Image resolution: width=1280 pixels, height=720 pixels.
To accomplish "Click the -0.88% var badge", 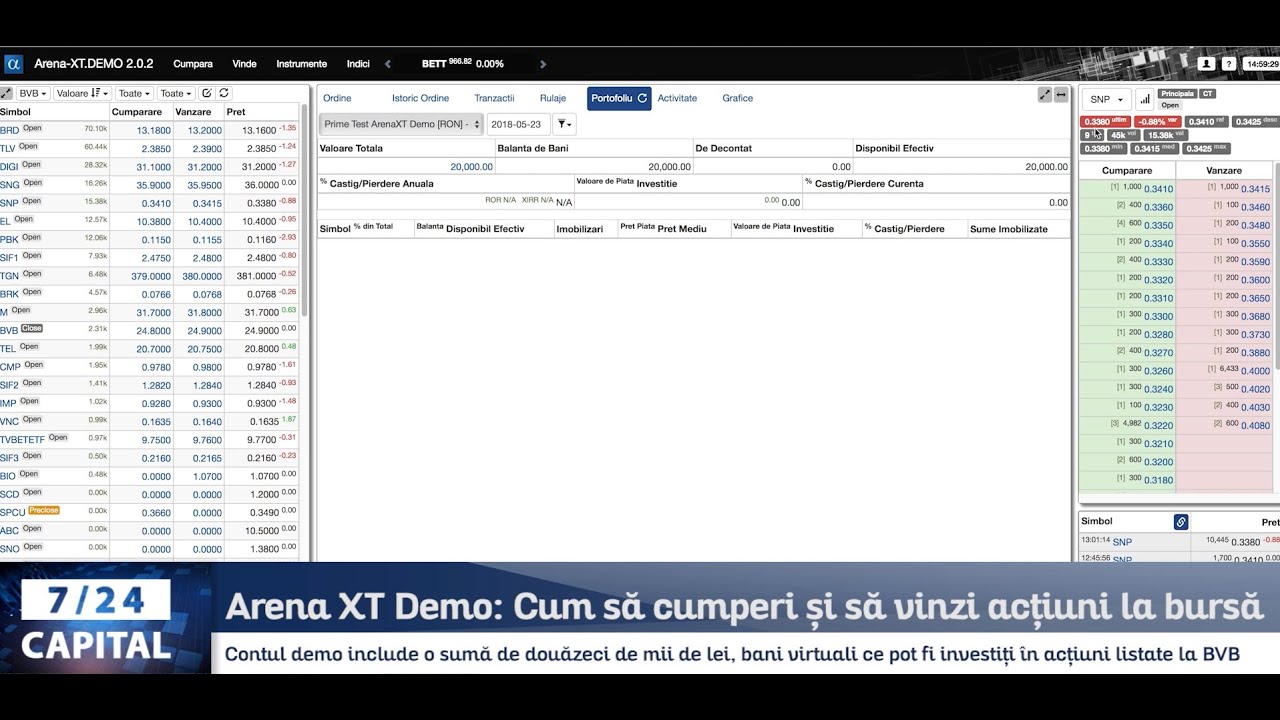I will [x=1157, y=122].
